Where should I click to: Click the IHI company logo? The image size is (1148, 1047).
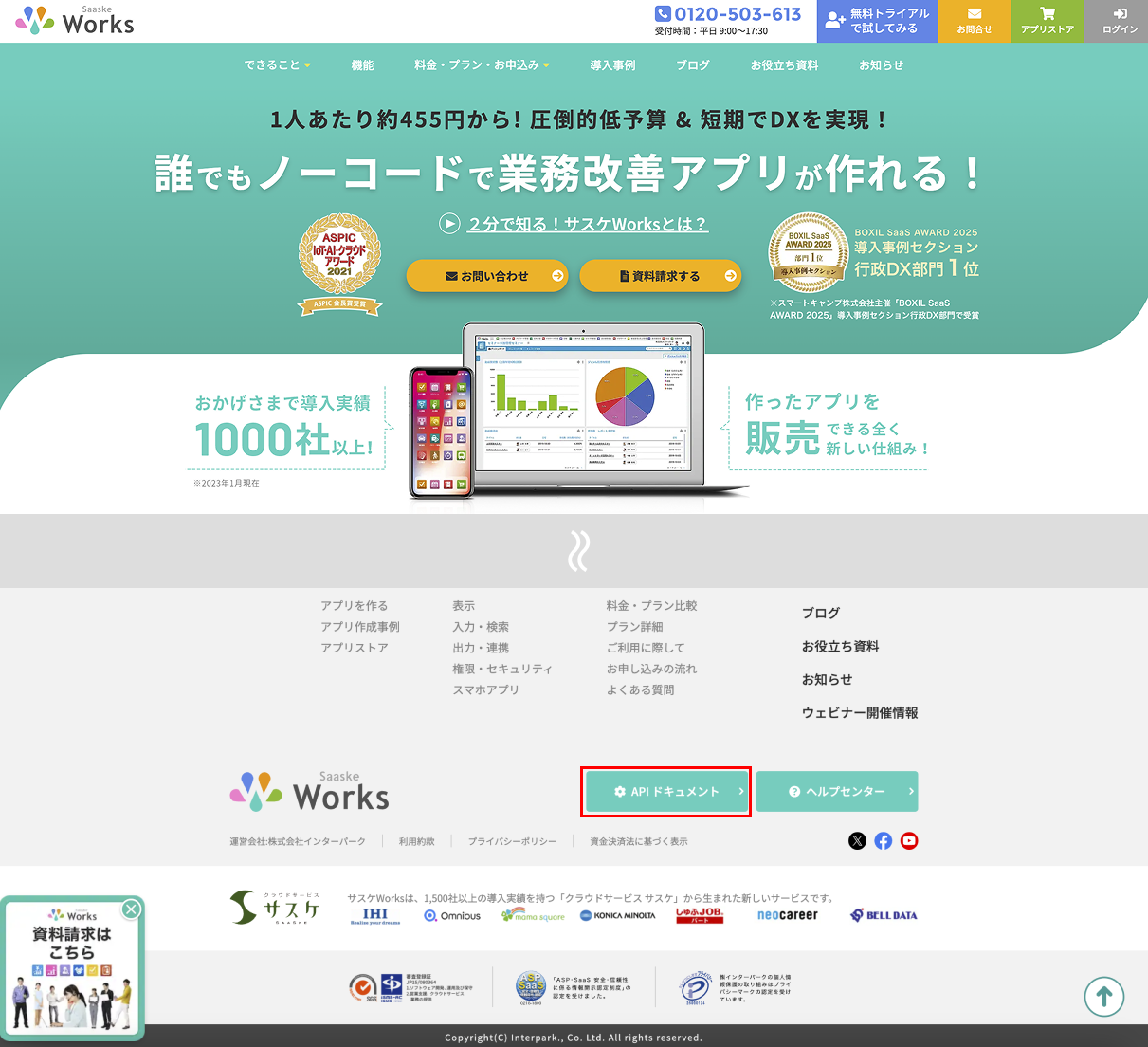pos(375,916)
